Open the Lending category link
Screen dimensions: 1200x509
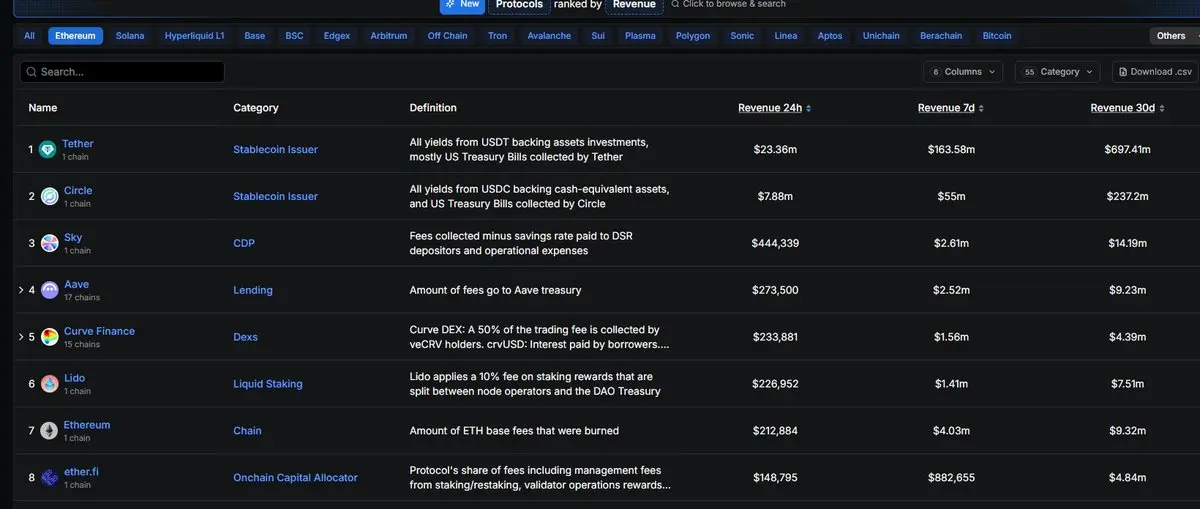pyautogui.click(x=253, y=291)
